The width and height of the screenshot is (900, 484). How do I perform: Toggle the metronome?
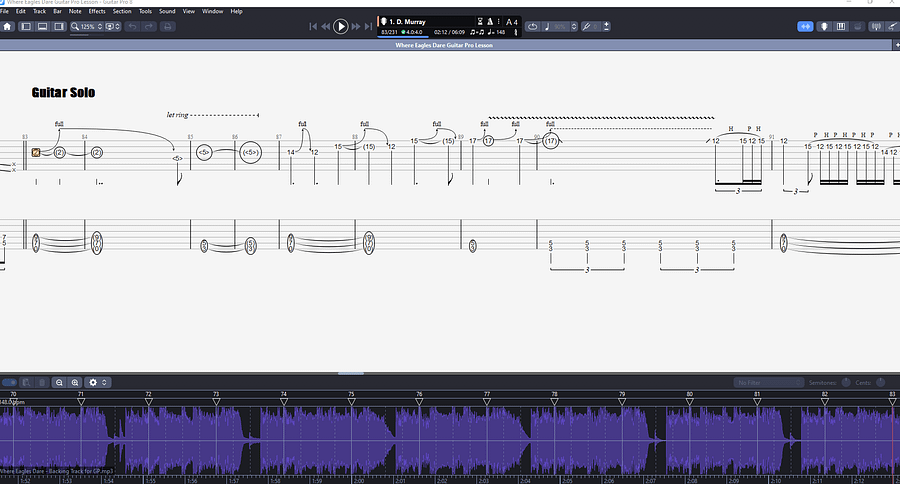(490, 22)
